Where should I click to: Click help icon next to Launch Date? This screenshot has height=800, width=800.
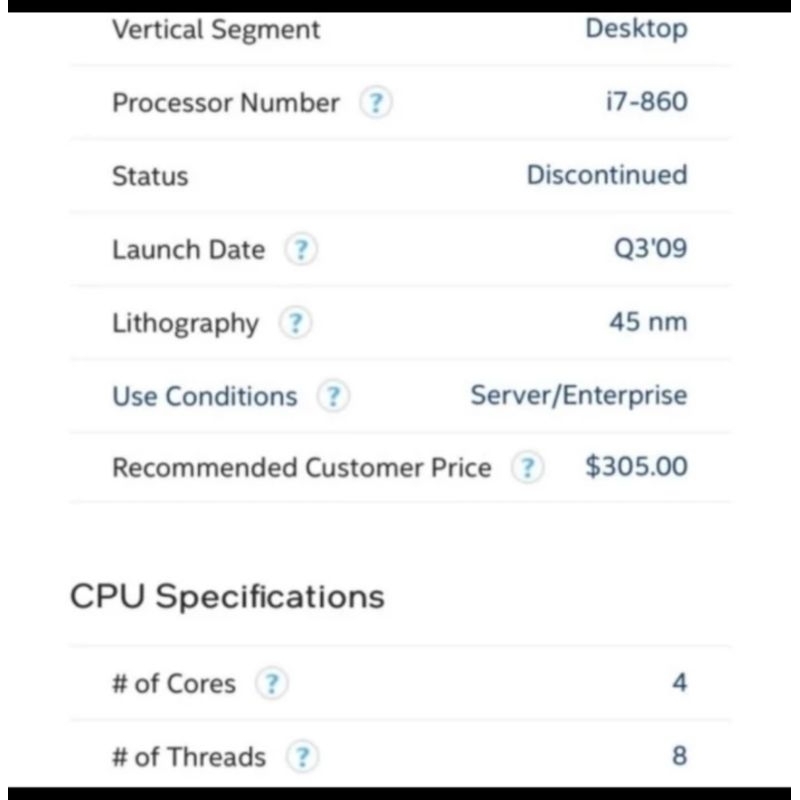pyautogui.click(x=301, y=250)
